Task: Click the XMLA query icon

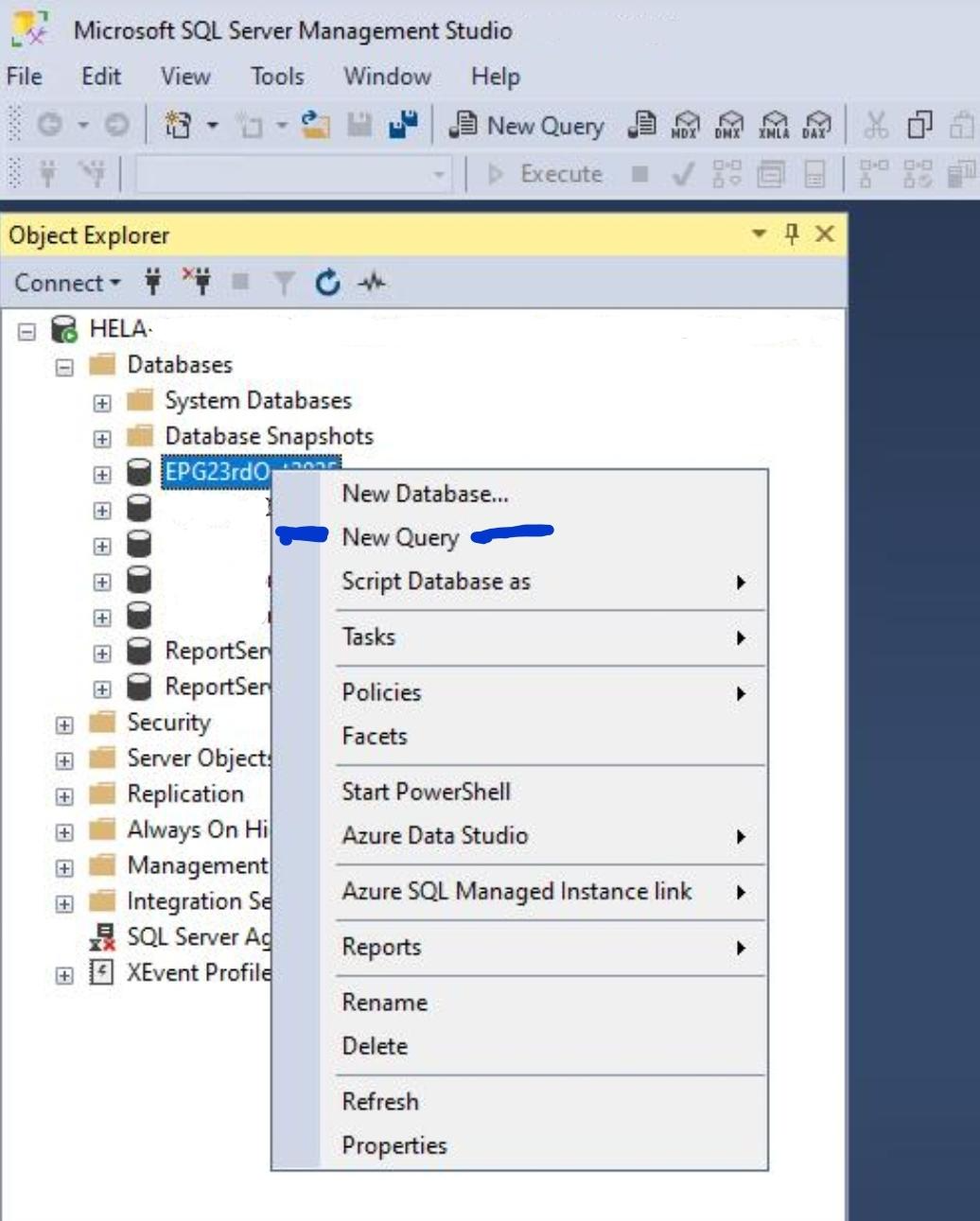Action: 774,125
